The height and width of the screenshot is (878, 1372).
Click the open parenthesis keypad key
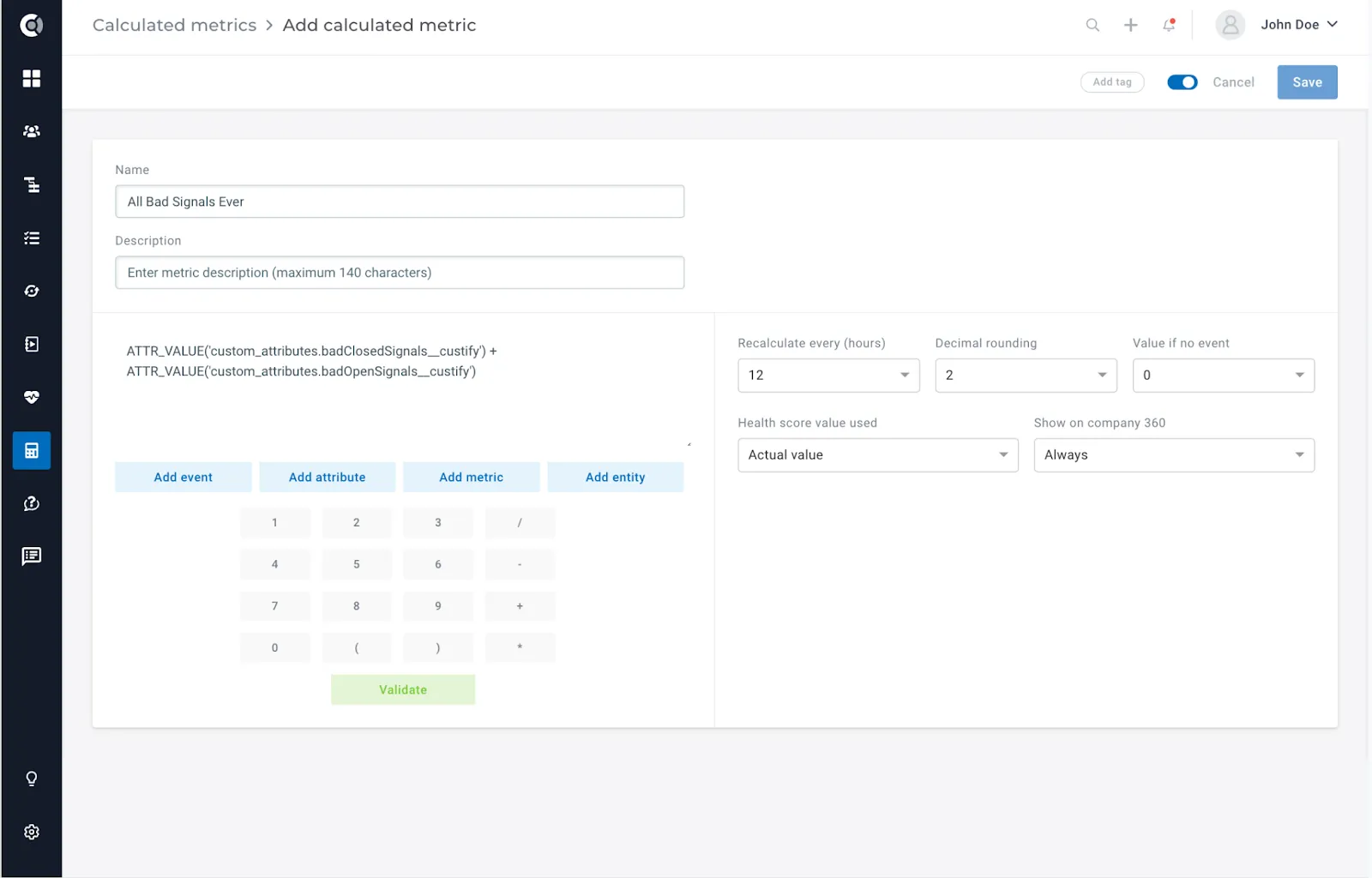[357, 648]
